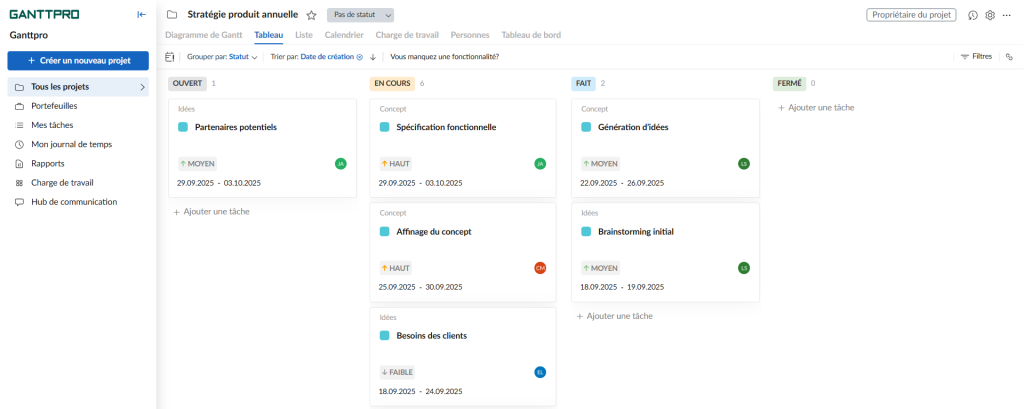Click the CM assignee avatar
This screenshot has width=1024, height=409.
pos(540,268)
